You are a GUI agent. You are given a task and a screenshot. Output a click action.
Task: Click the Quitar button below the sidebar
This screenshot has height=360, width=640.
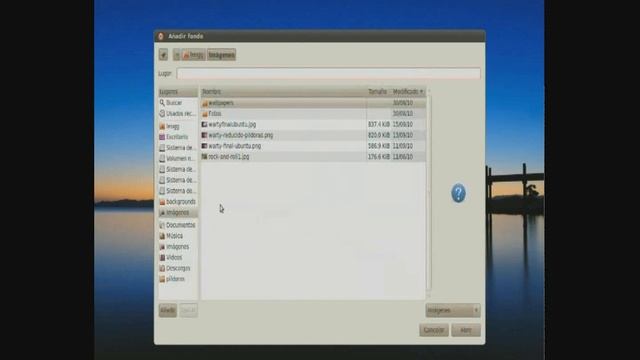188,310
